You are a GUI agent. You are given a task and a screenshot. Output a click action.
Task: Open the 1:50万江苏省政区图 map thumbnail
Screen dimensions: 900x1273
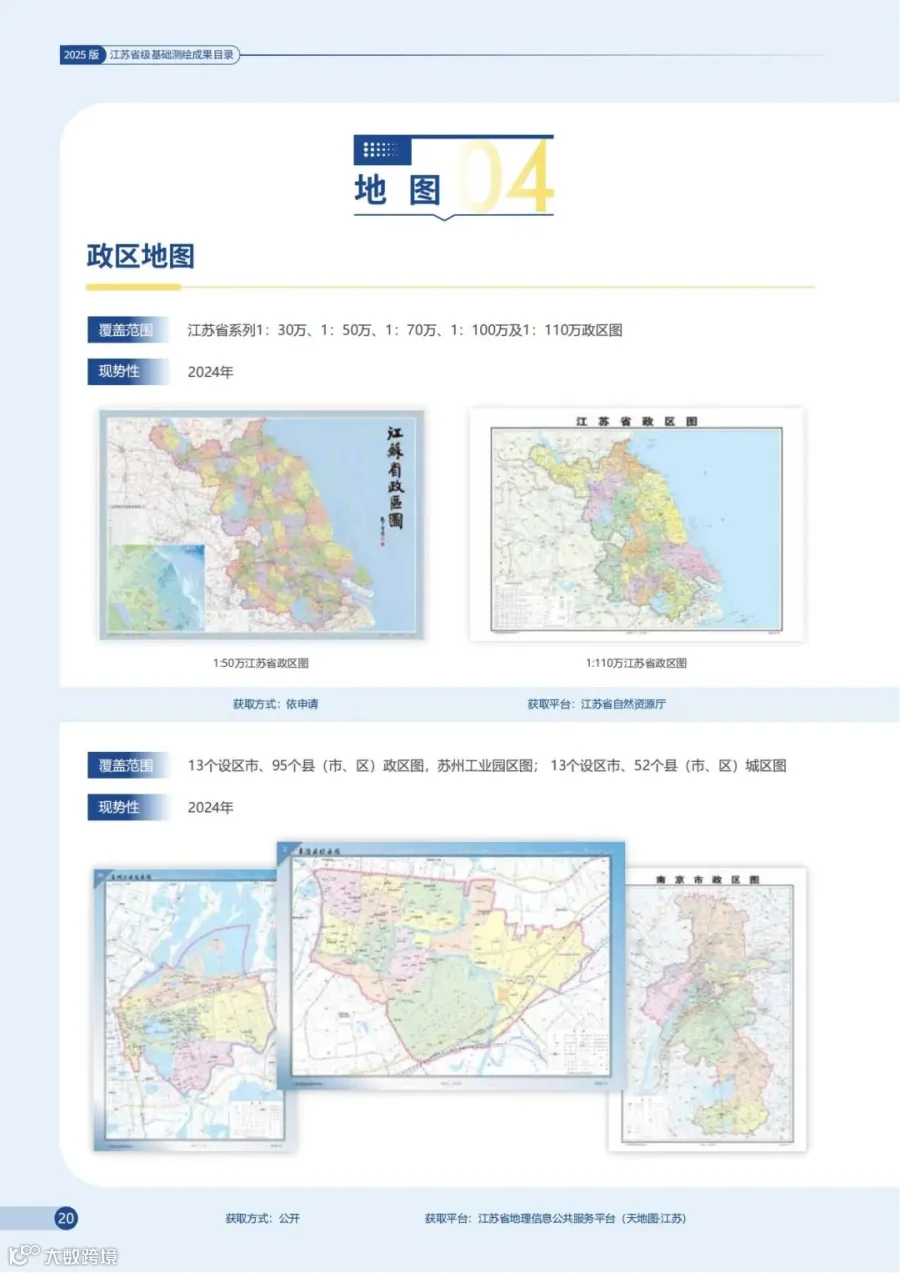(x=262, y=525)
